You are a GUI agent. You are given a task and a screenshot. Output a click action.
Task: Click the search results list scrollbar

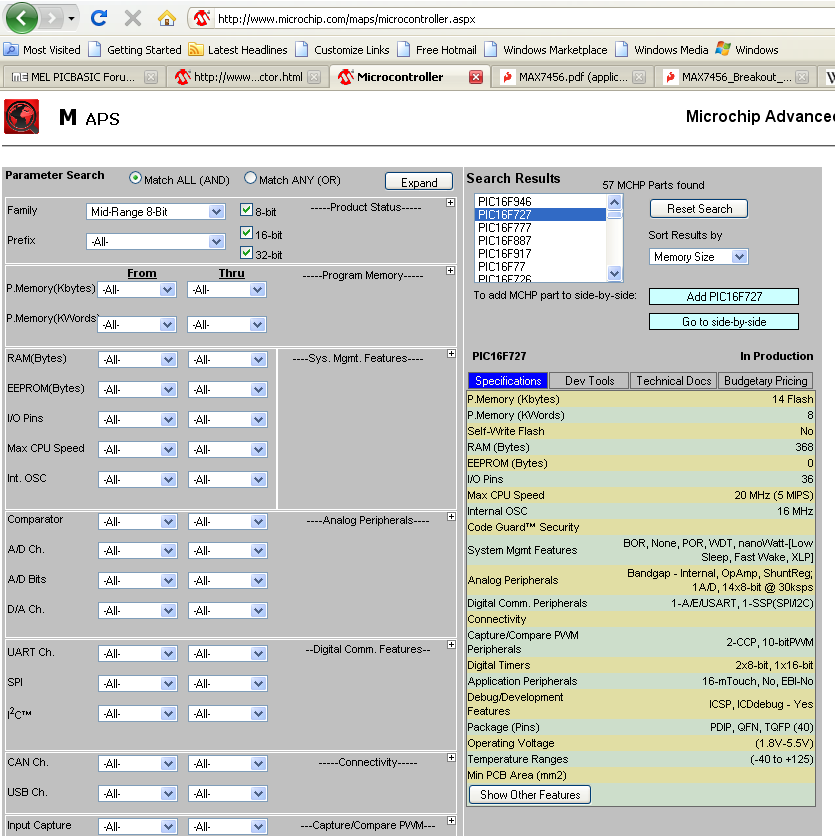pyautogui.click(x=614, y=240)
